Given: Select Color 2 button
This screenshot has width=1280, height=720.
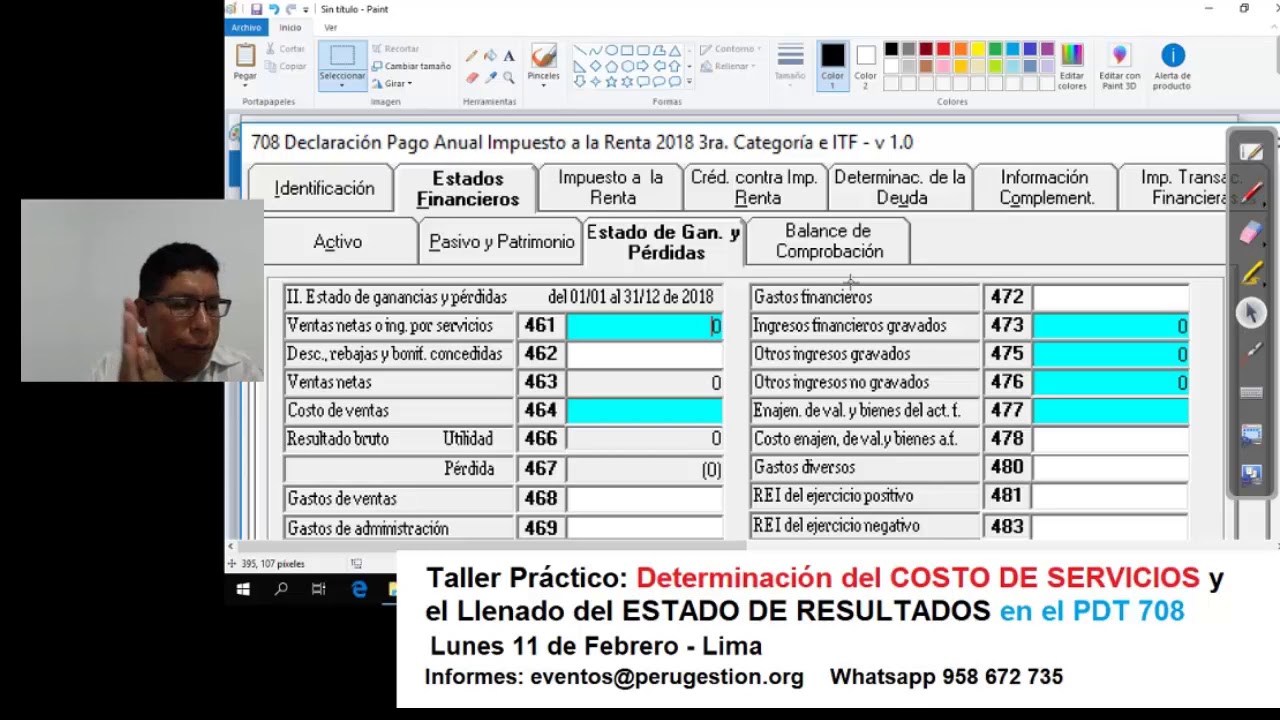Looking at the screenshot, I should pos(865,66).
